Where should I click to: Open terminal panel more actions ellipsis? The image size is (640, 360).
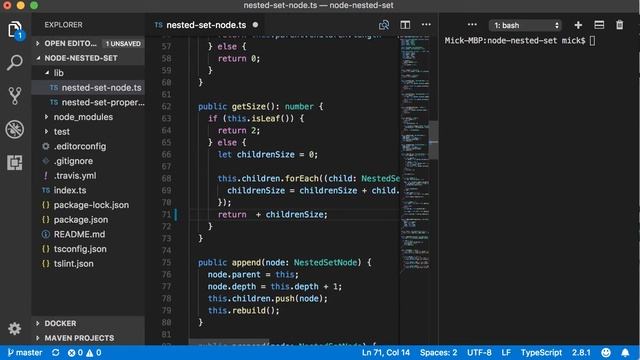click(x=472, y=24)
